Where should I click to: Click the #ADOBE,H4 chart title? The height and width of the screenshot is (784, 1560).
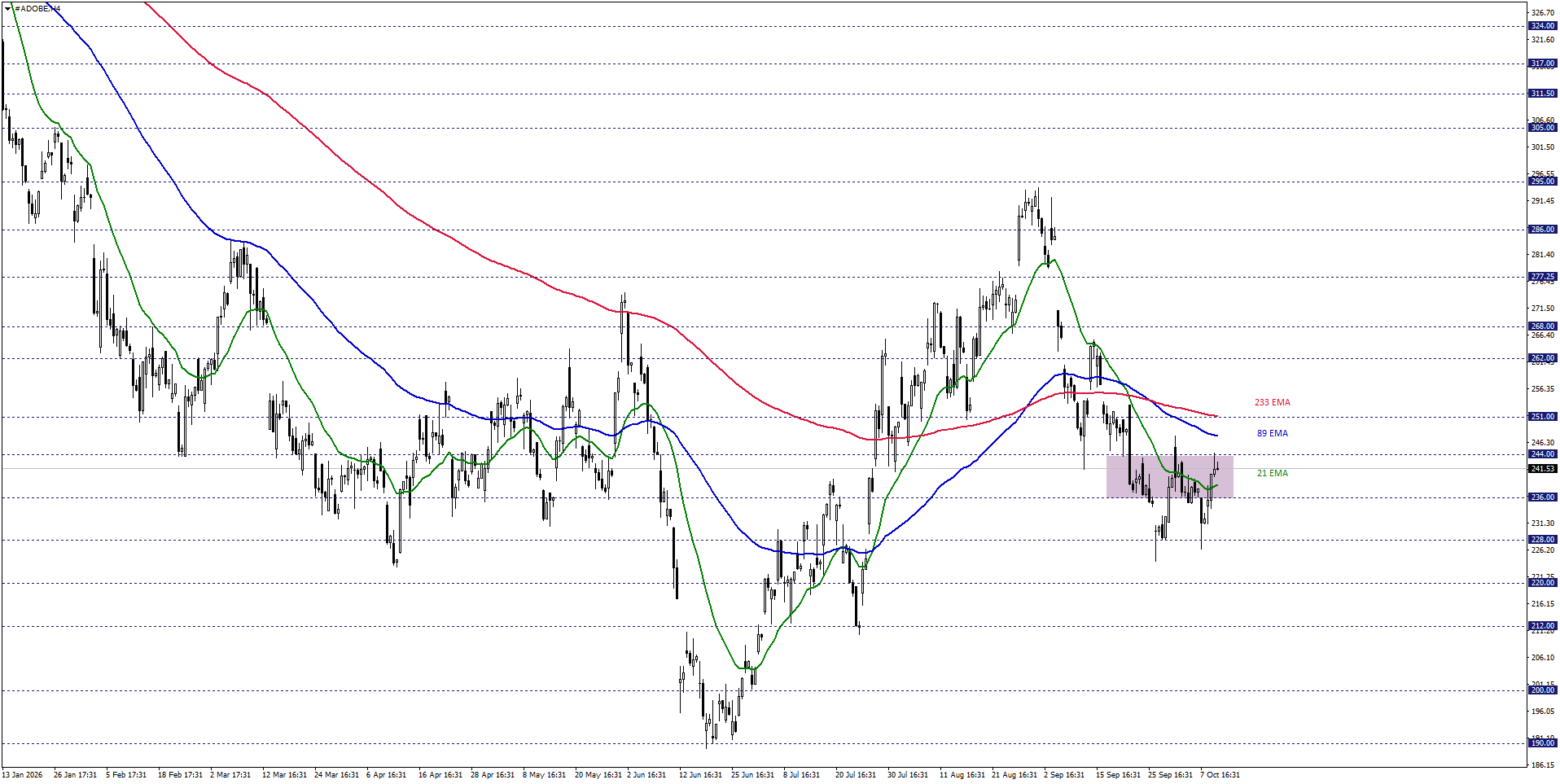(37, 8)
